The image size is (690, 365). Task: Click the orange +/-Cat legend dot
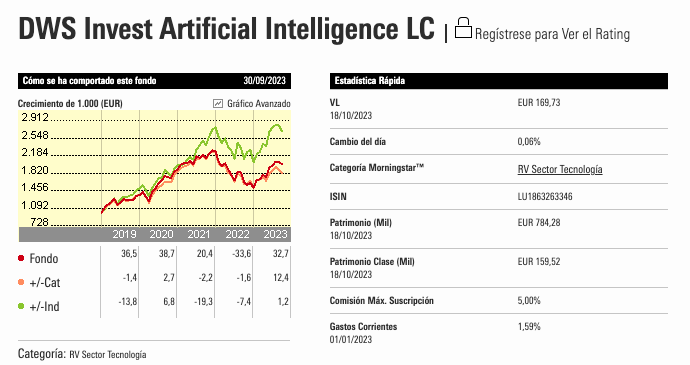pos(21,282)
